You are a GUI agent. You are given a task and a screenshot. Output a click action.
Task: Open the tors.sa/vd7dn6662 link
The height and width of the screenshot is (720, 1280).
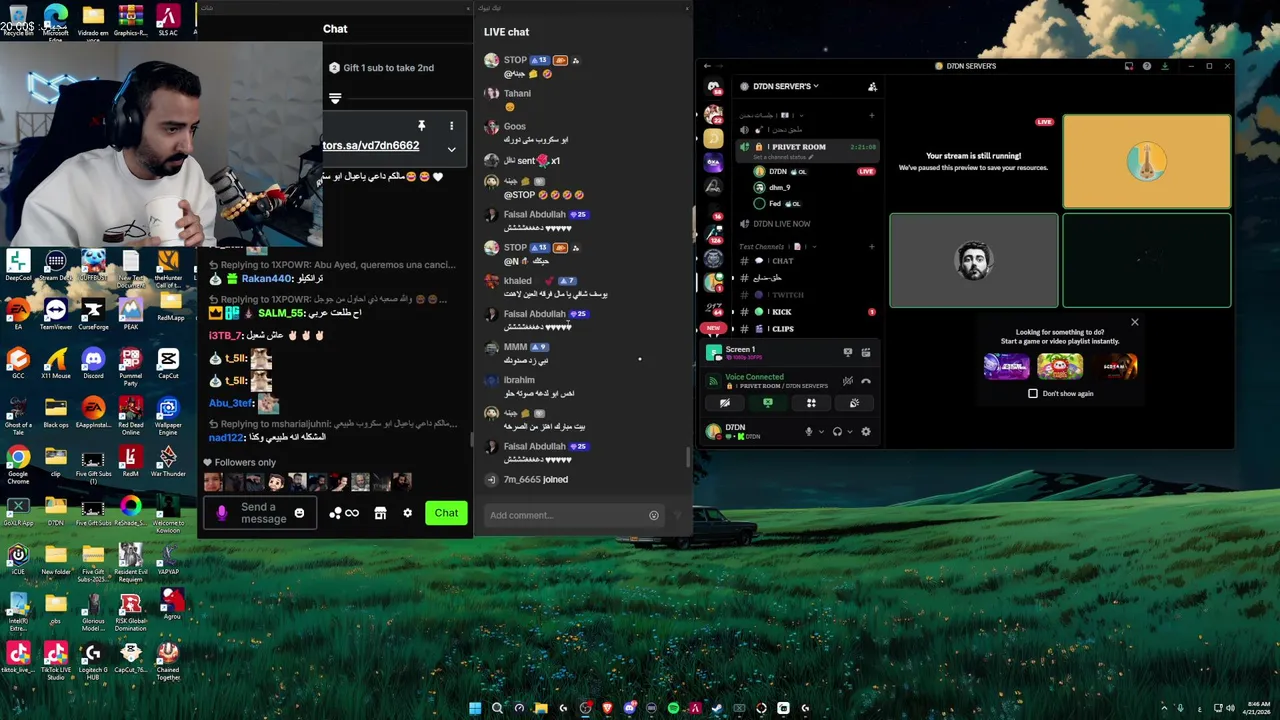pos(371,146)
